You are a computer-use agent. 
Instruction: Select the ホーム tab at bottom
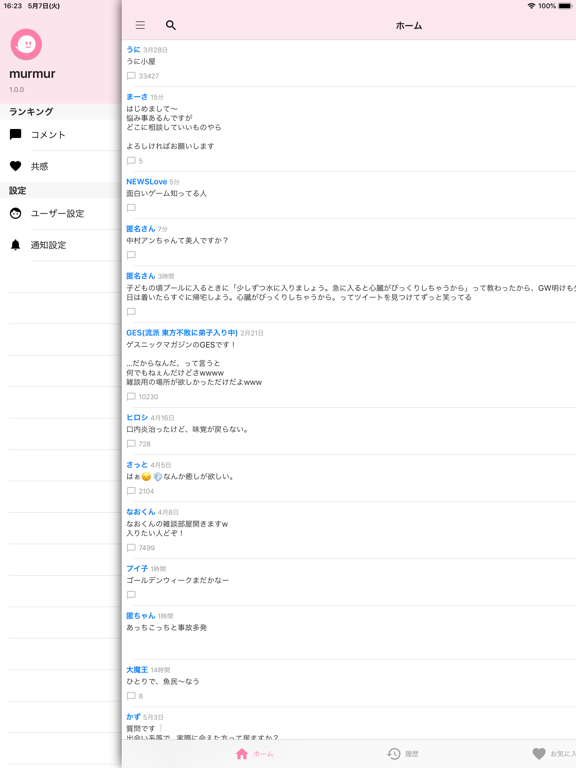[254, 754]
